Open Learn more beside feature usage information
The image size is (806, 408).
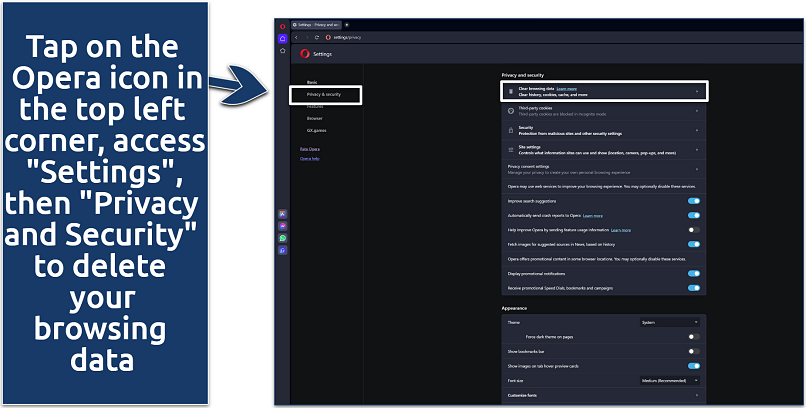(621, 230)
